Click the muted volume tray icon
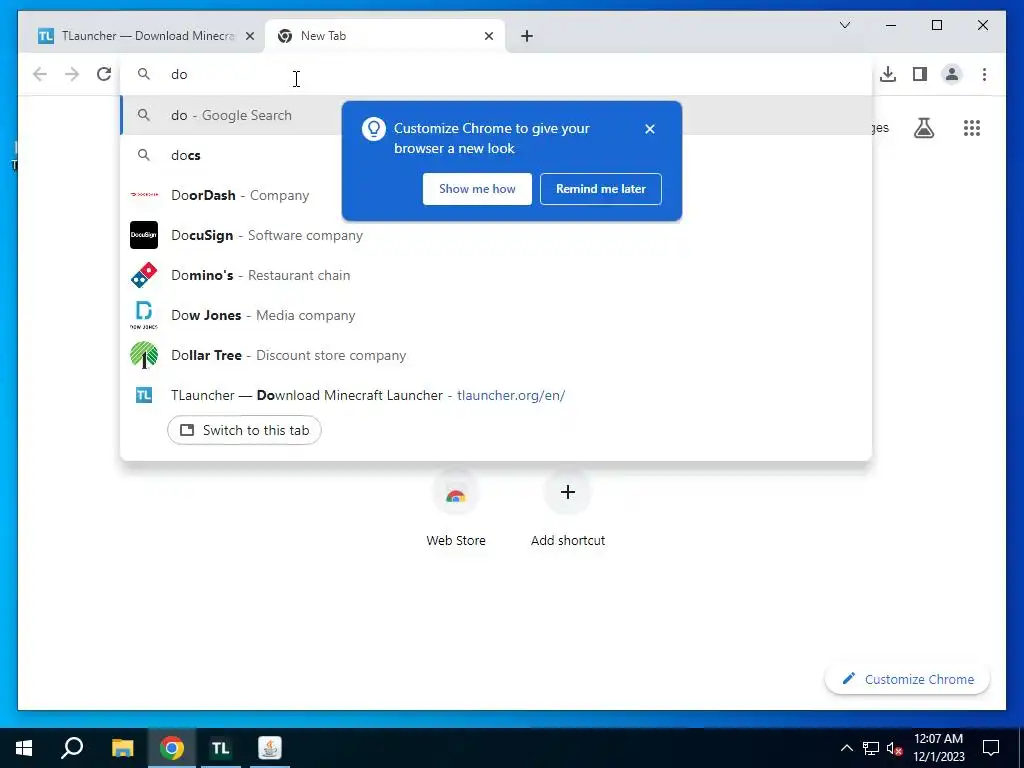1024x768 pixels. pos(894,748)
